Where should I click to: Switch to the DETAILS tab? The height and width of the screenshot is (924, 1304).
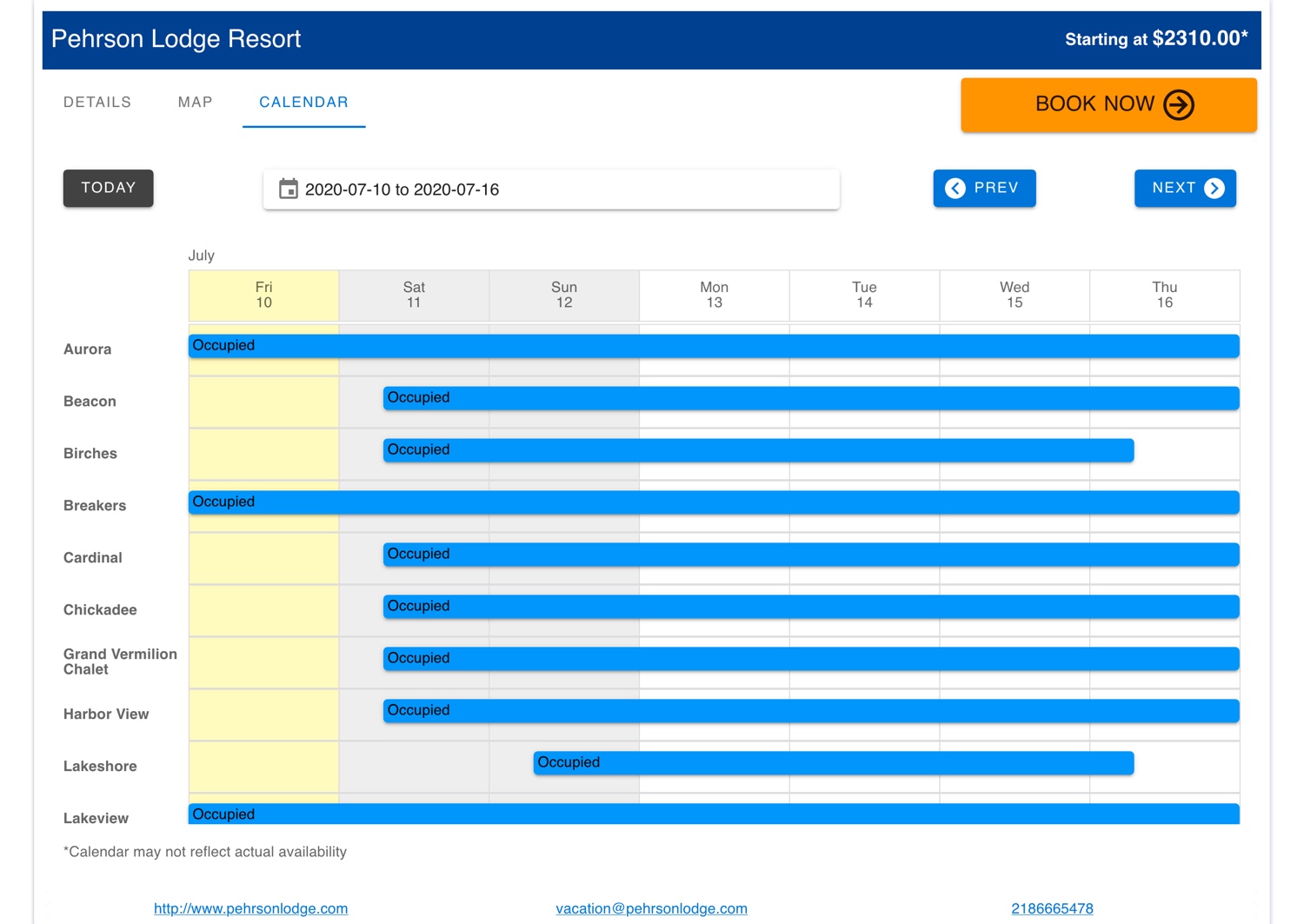[96, 102]
